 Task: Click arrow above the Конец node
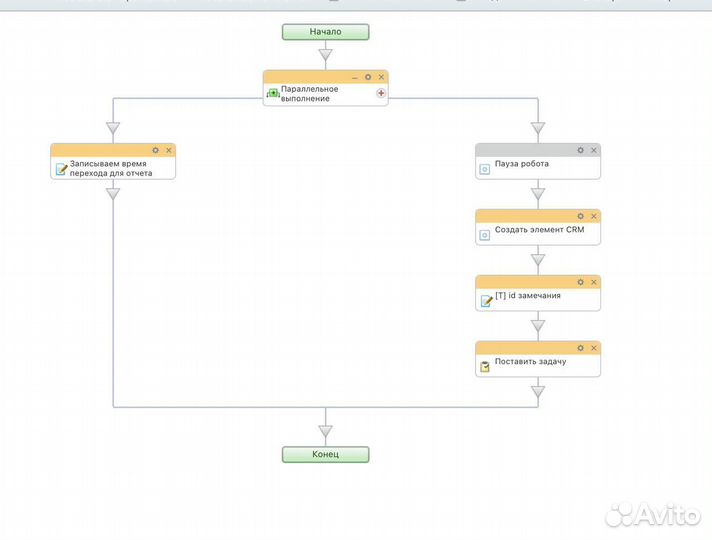tap(325, 431)
